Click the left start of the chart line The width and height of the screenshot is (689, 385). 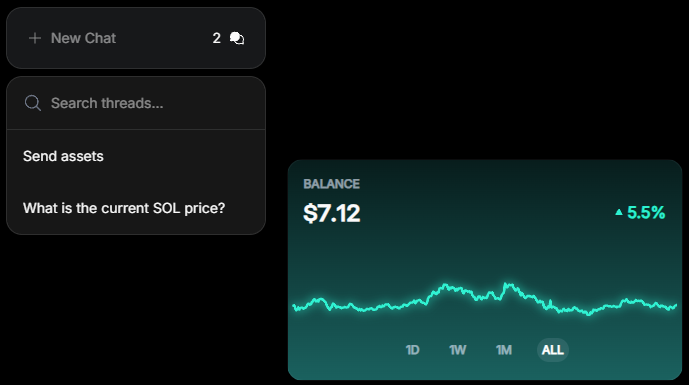click(294, 307)
